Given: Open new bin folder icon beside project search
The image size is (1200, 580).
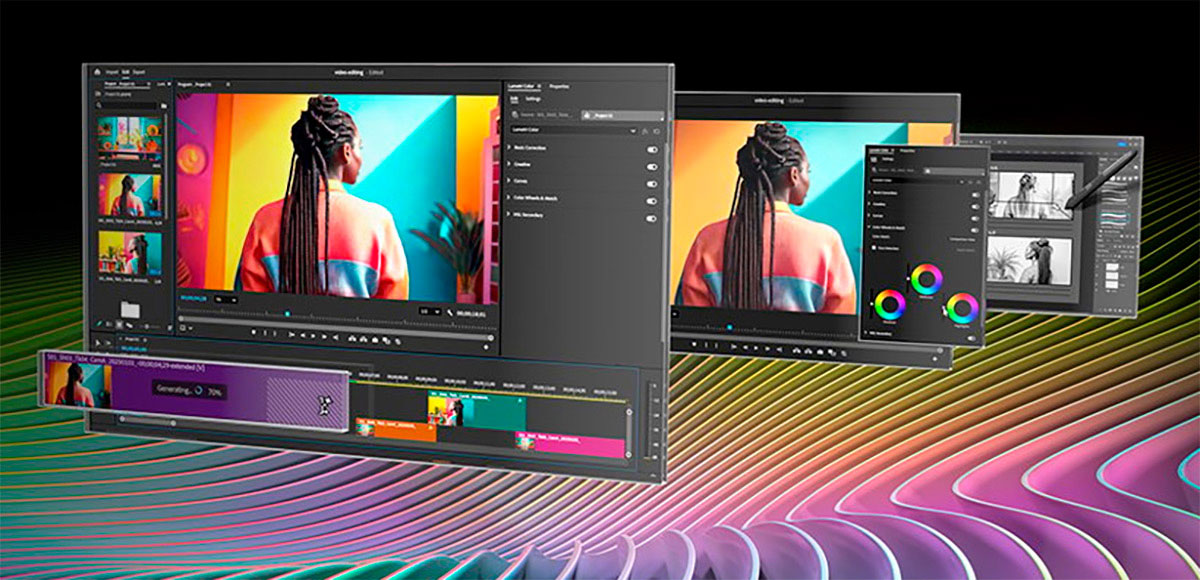Looking at the screenshot, I should [x=164, y=106].
